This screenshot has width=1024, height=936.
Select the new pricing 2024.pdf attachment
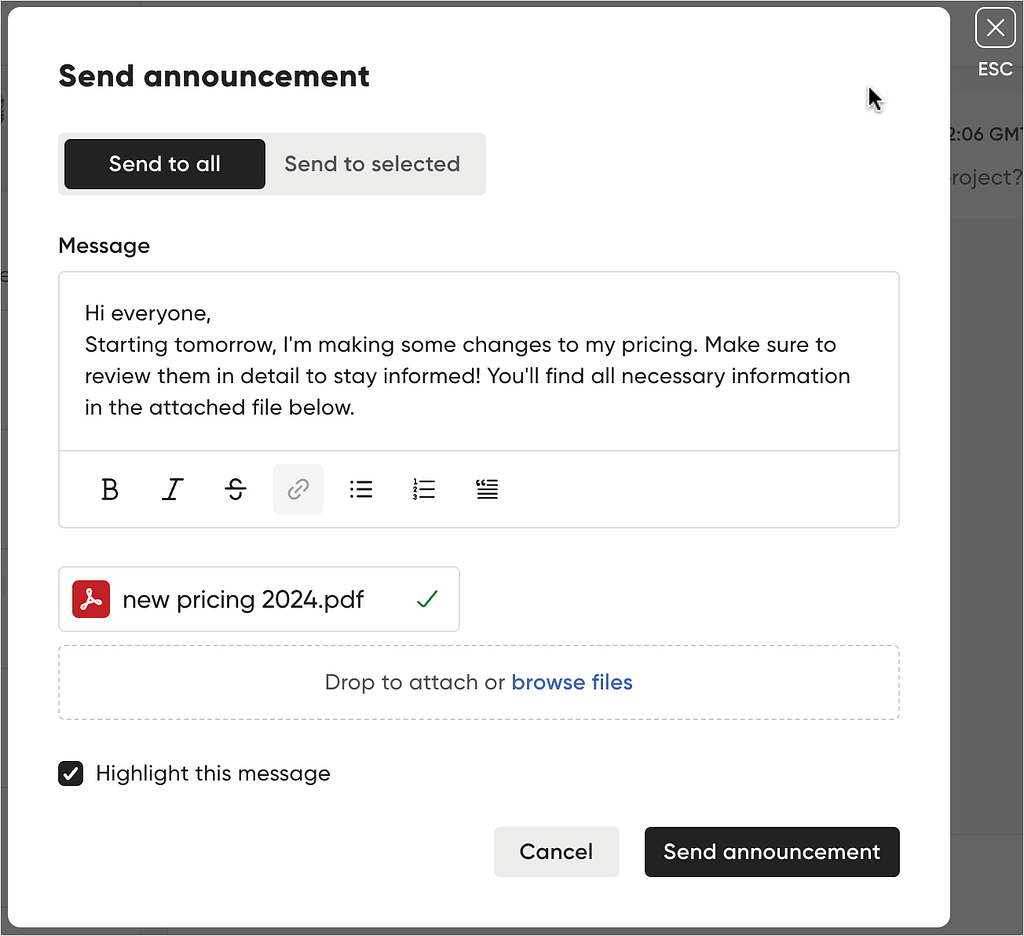pyautogui.click(x=259, y=599)
